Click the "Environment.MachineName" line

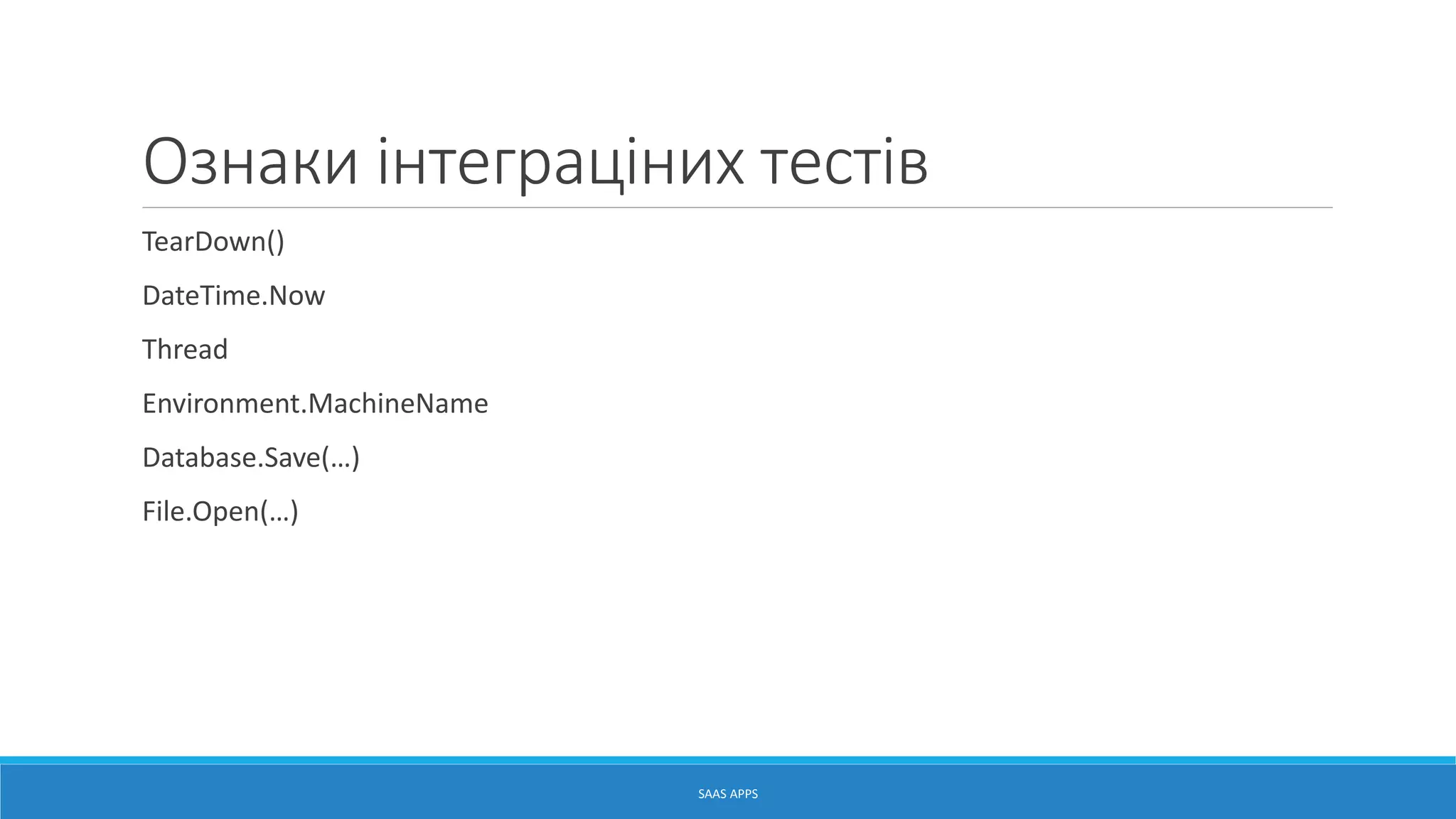click(x=315, y=404)
